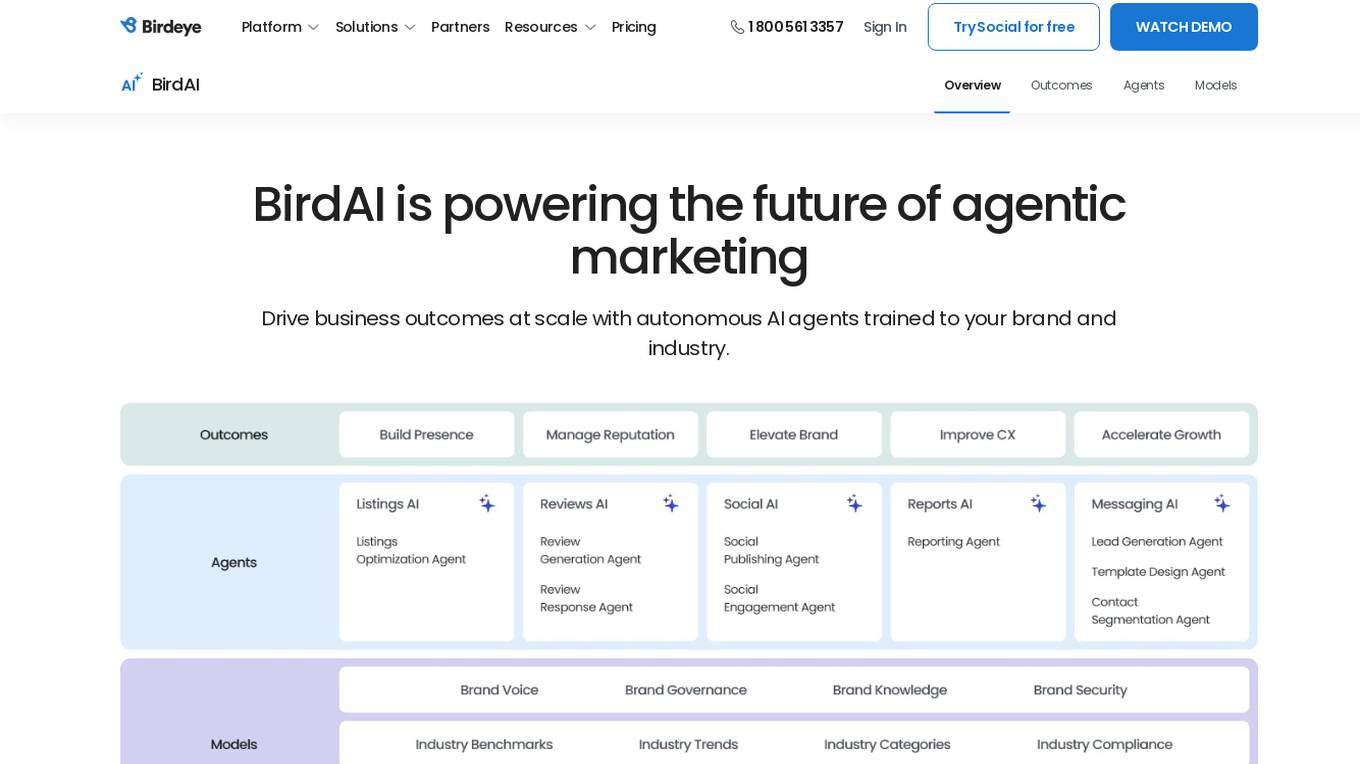1360x764 pixels.
Task: Click the sparkle icon on Social AI card
Action: [x=855, y=503]
